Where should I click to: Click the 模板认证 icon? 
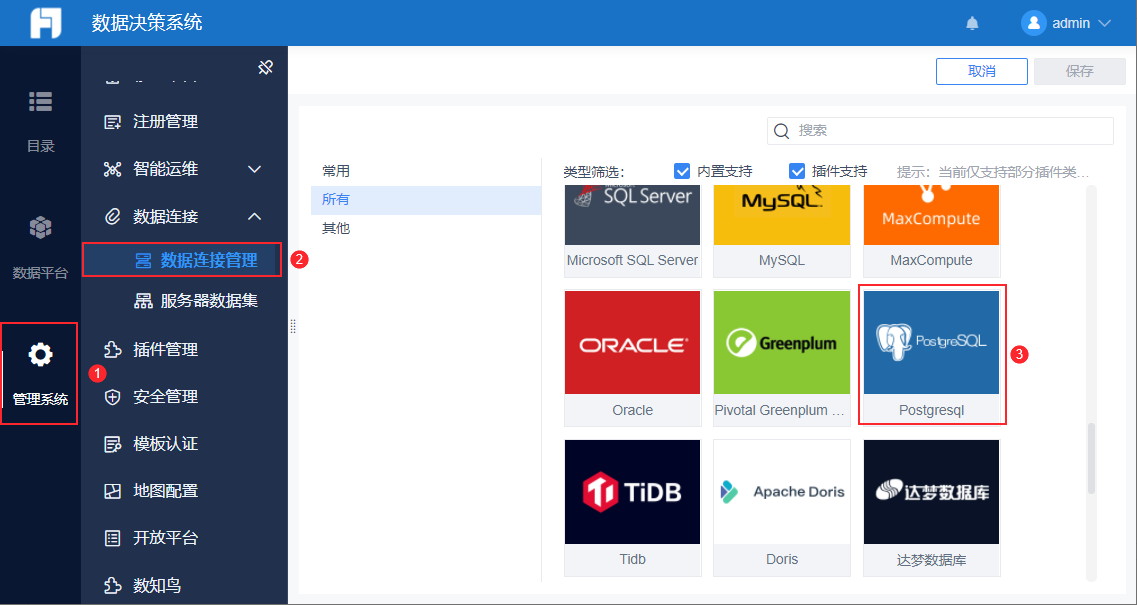click(x=112, y=444)
